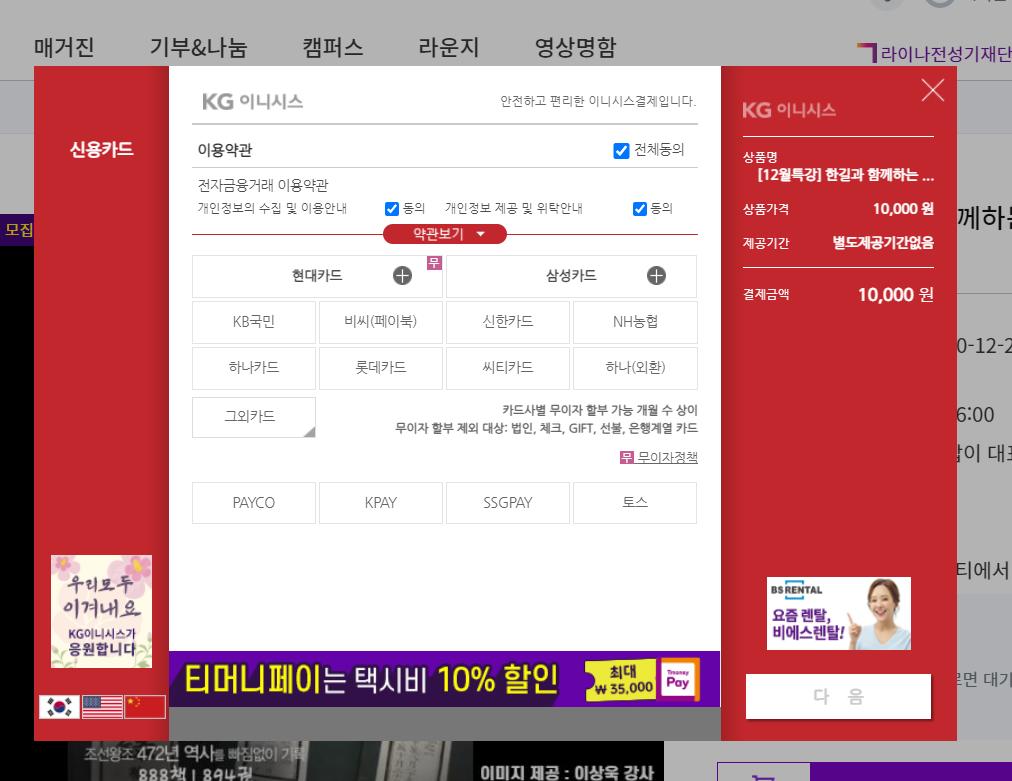1012x781 pixels.
Task: Choose 하나(외환) card
Action: (635, 368)
